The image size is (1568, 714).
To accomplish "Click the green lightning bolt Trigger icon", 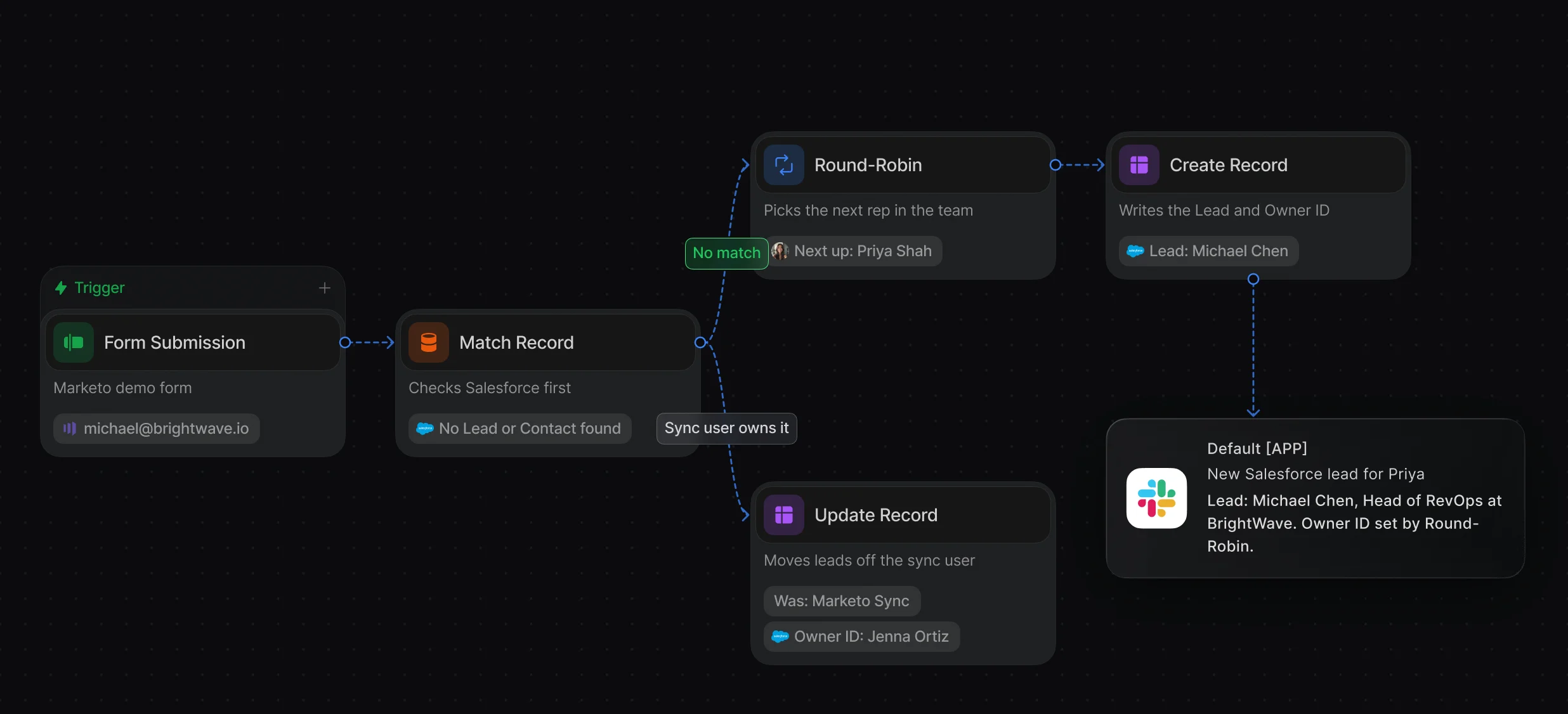I will click(x=61, y=288).
